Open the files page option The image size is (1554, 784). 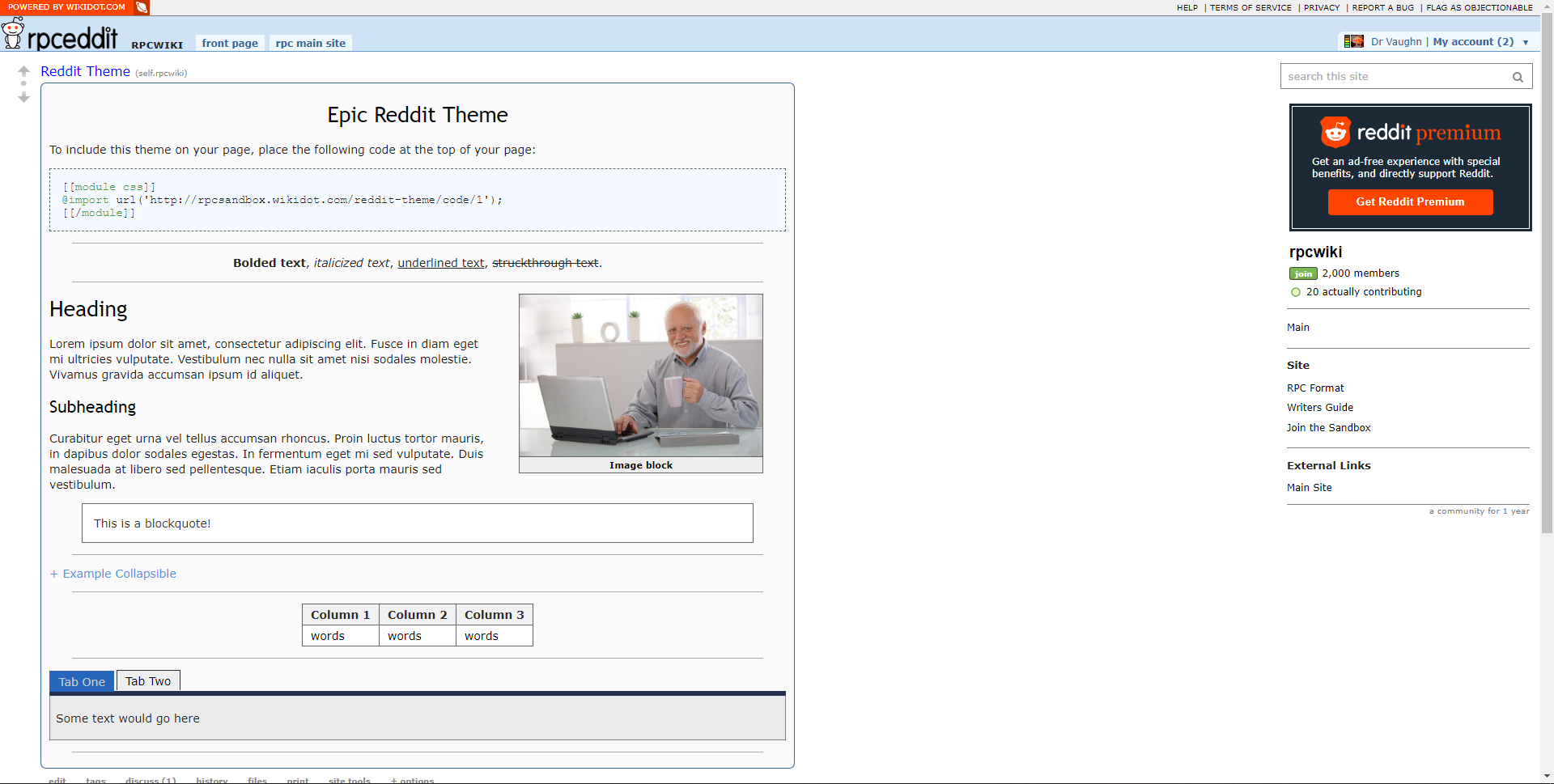click(257, 781)
